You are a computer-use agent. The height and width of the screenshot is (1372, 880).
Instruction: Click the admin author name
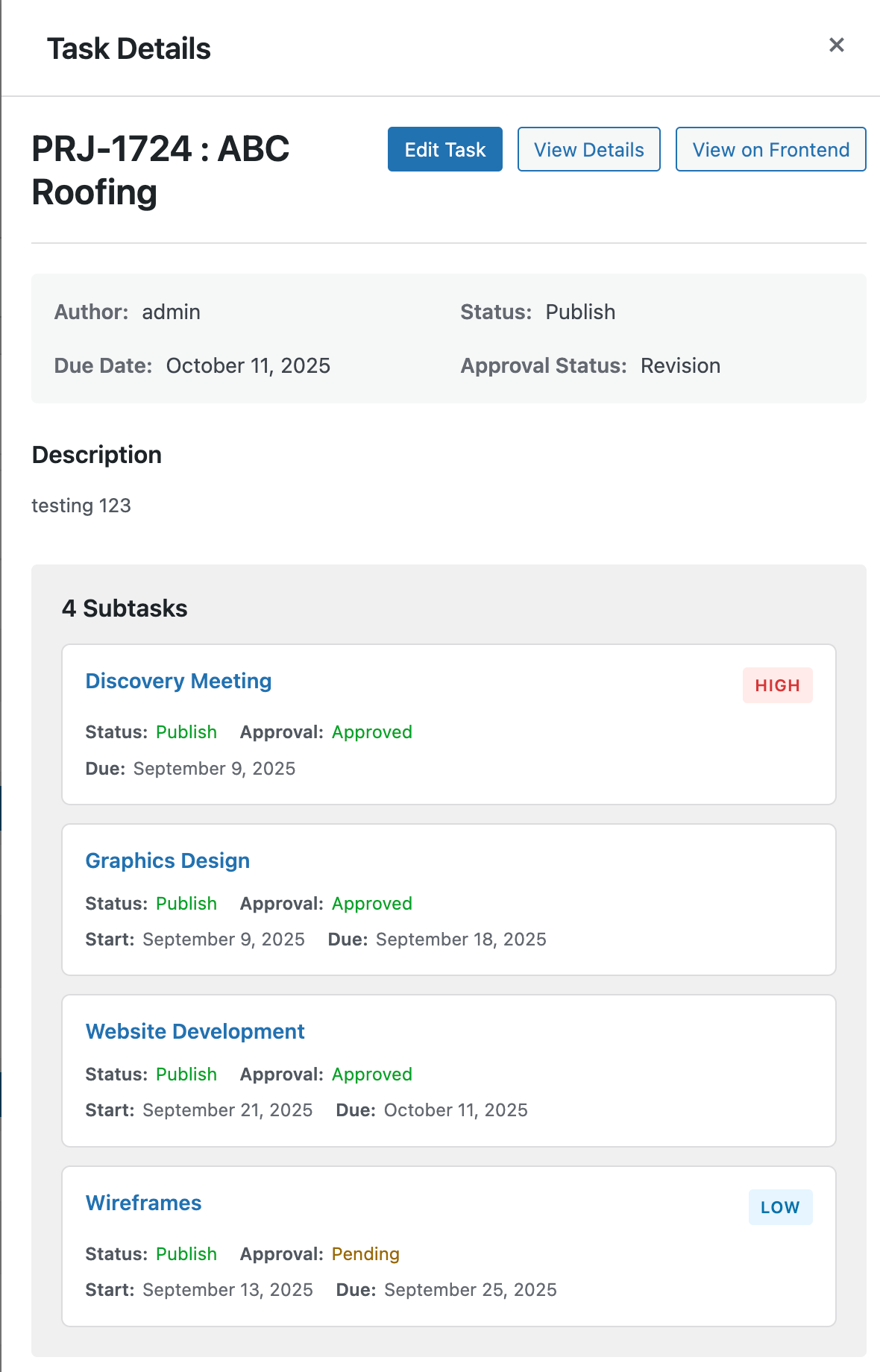[x=171, y=312]
